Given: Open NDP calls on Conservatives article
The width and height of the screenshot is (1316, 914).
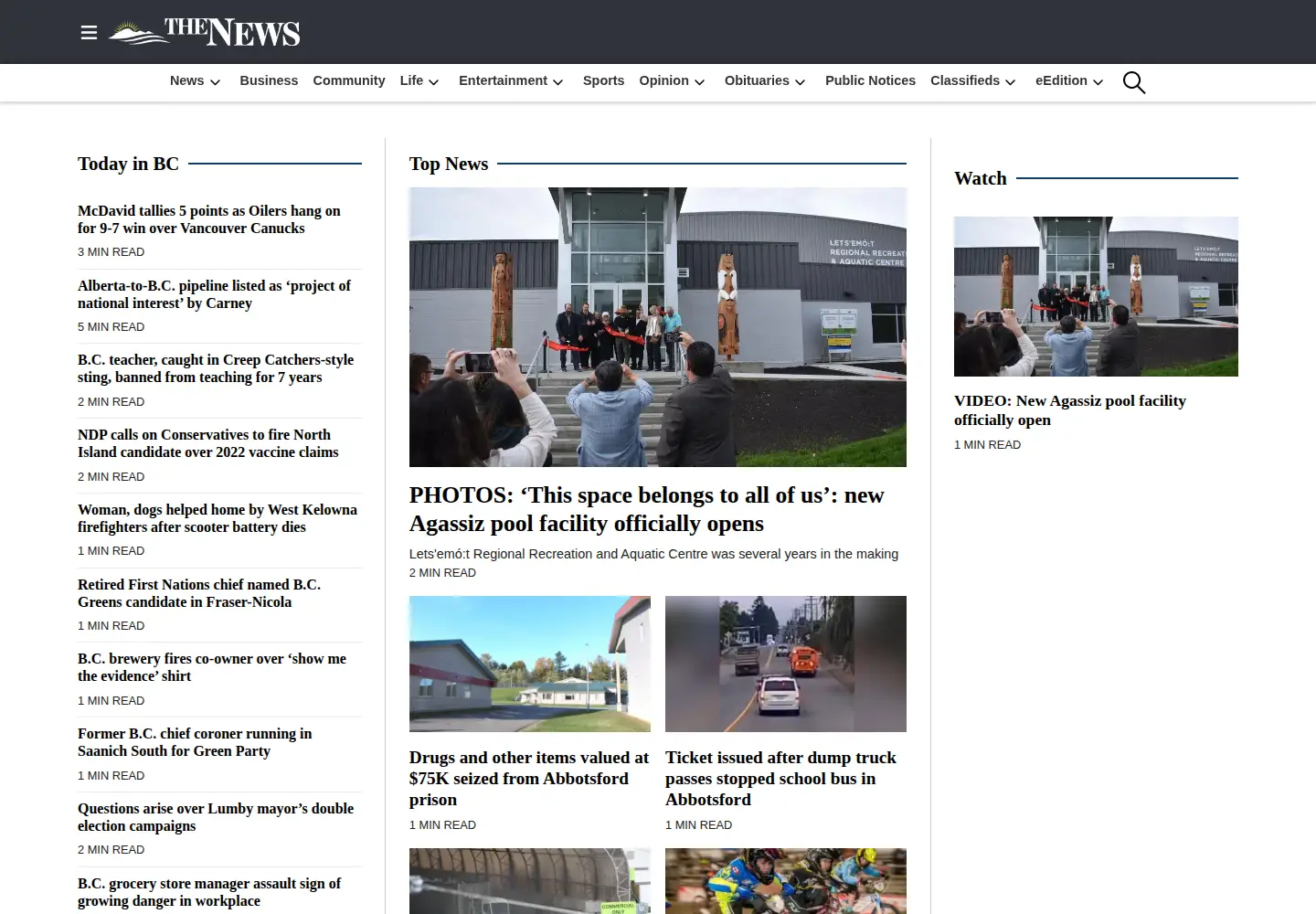Looking at the screenshot, I should coord(208,443).
